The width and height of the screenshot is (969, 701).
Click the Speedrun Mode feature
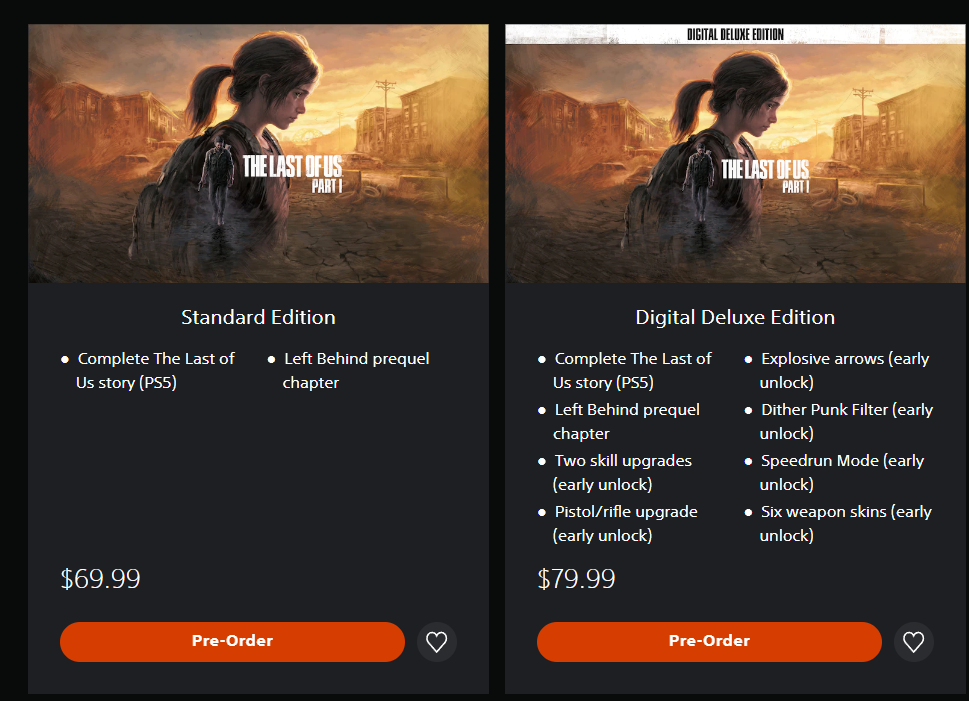834,472
